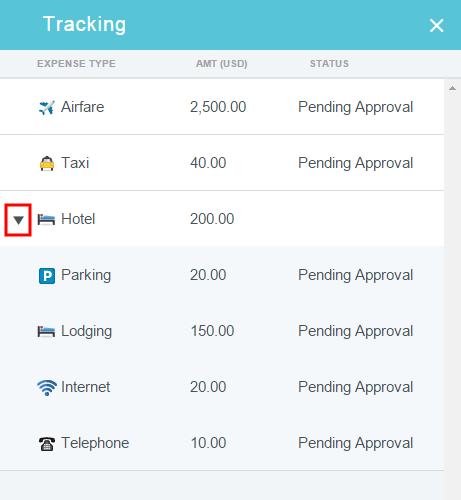Click the Airfare airplane icon
The height and width of the screenshot is (500, 461).
click(47, 107)
